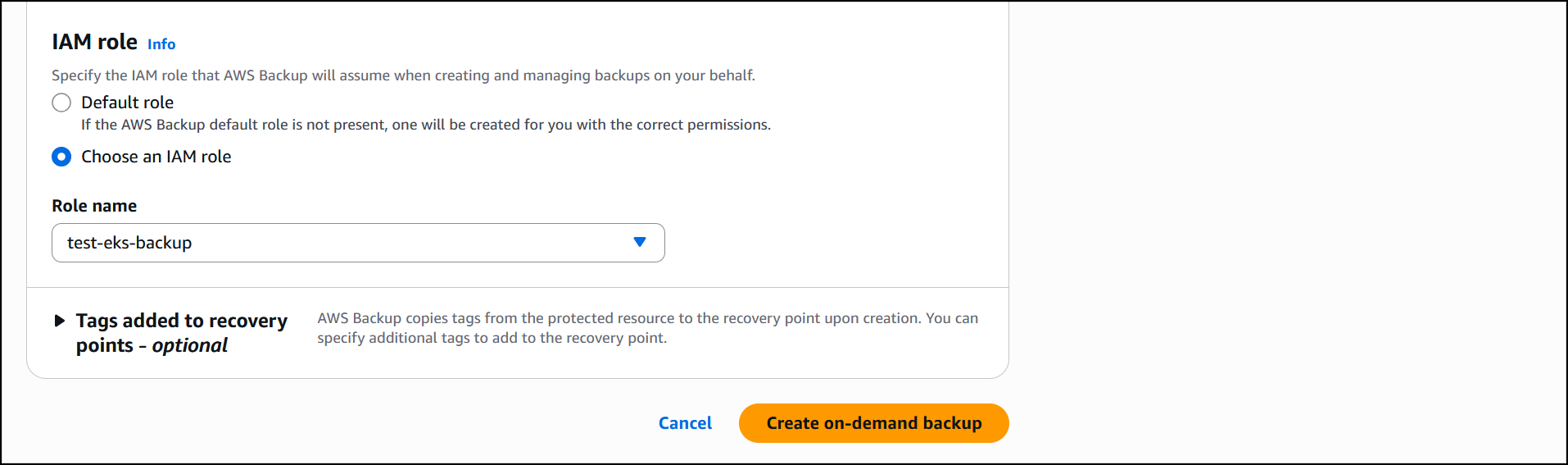
Task: Open the Role name dropdown arrow
Action: (640, 242)
